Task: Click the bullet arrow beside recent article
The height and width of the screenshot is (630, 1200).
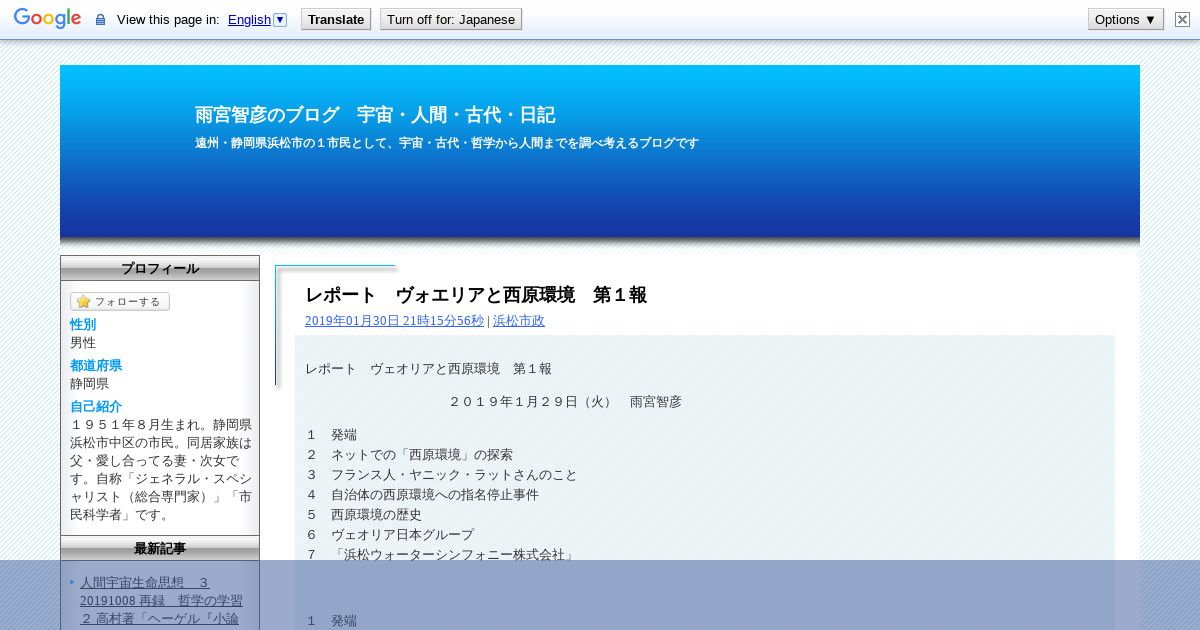Action: coord(73,582)
